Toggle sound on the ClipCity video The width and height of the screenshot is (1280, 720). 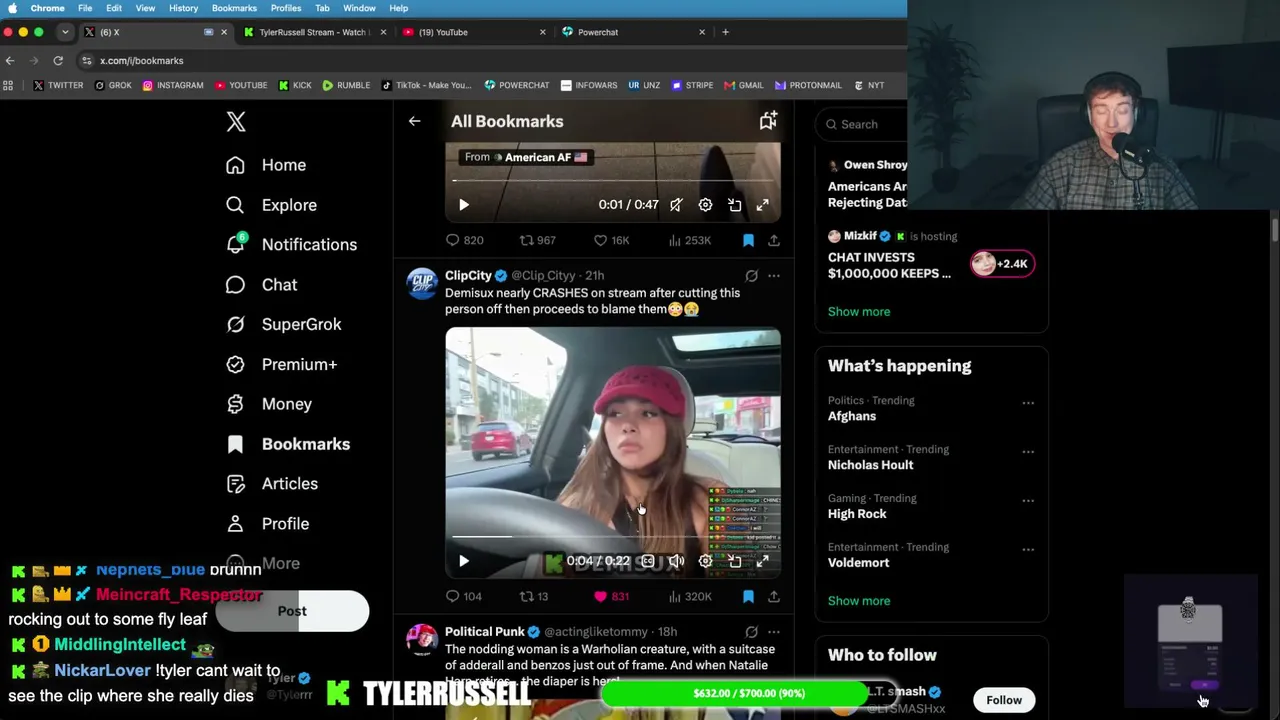(677, 561)
